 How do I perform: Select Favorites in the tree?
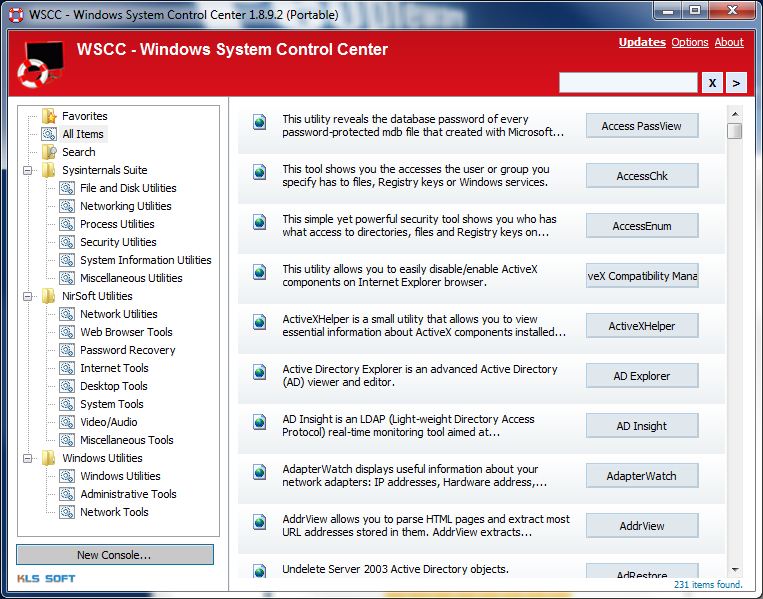(85, 116)
